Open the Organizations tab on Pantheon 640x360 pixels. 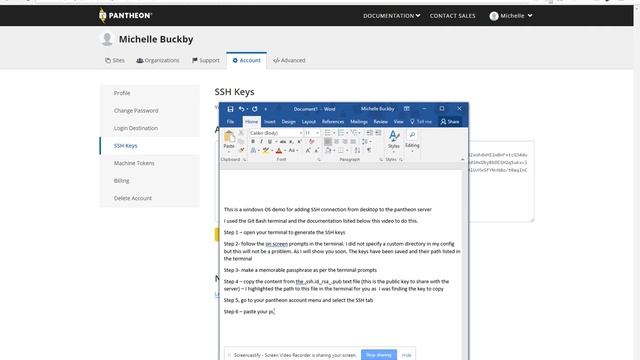tap(158, 60)
